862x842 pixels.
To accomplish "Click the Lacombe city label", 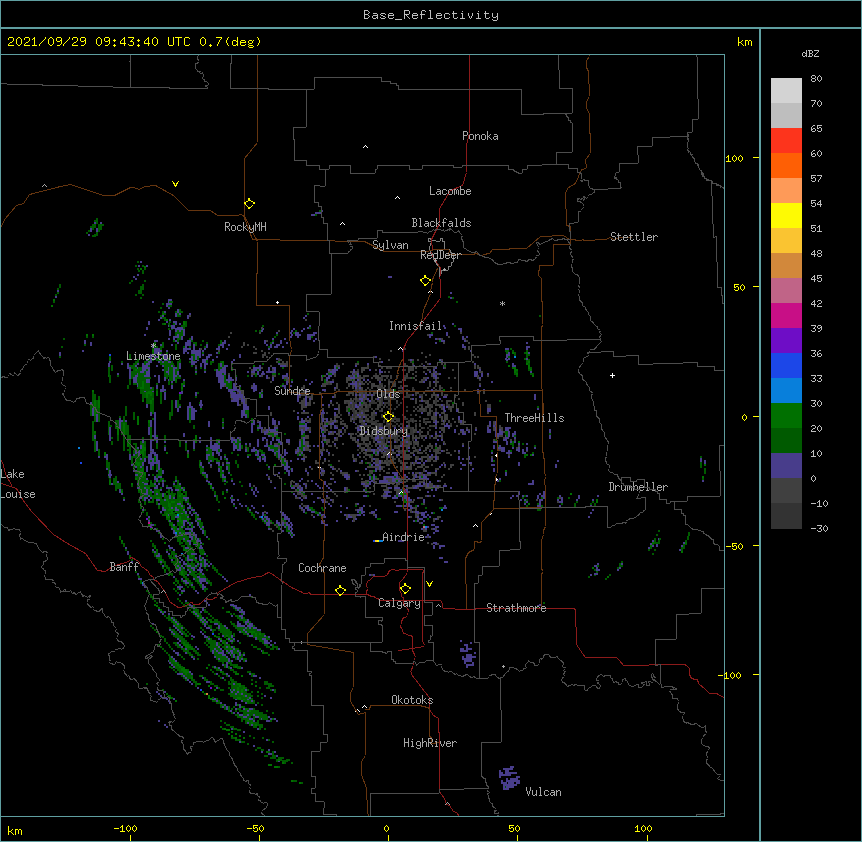I will tap(450, 191).
